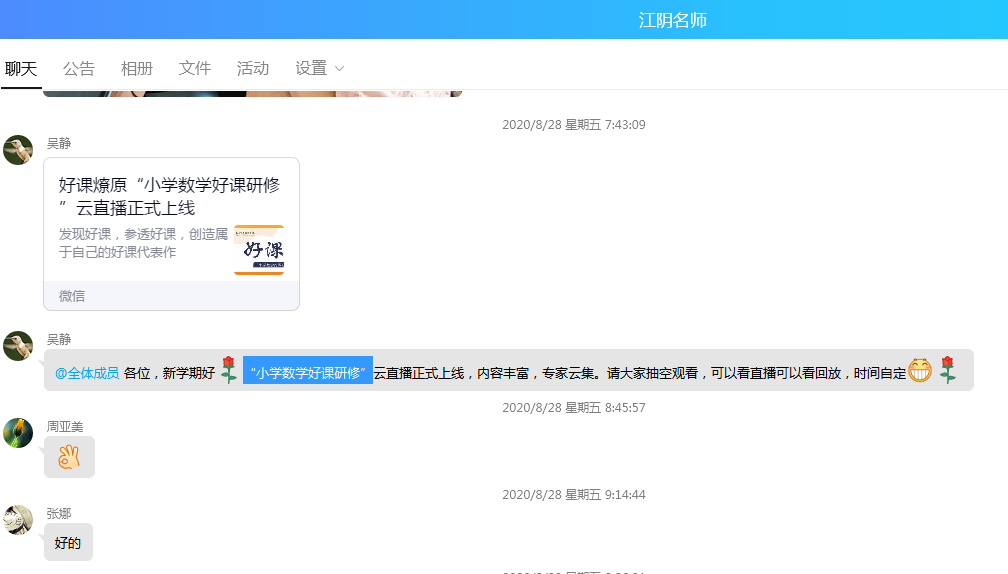The width and height of the screenshot is (1008, 574).
Task: Click 吴静's avatar beside the @全体成员 message
Action: click(18, 346)
